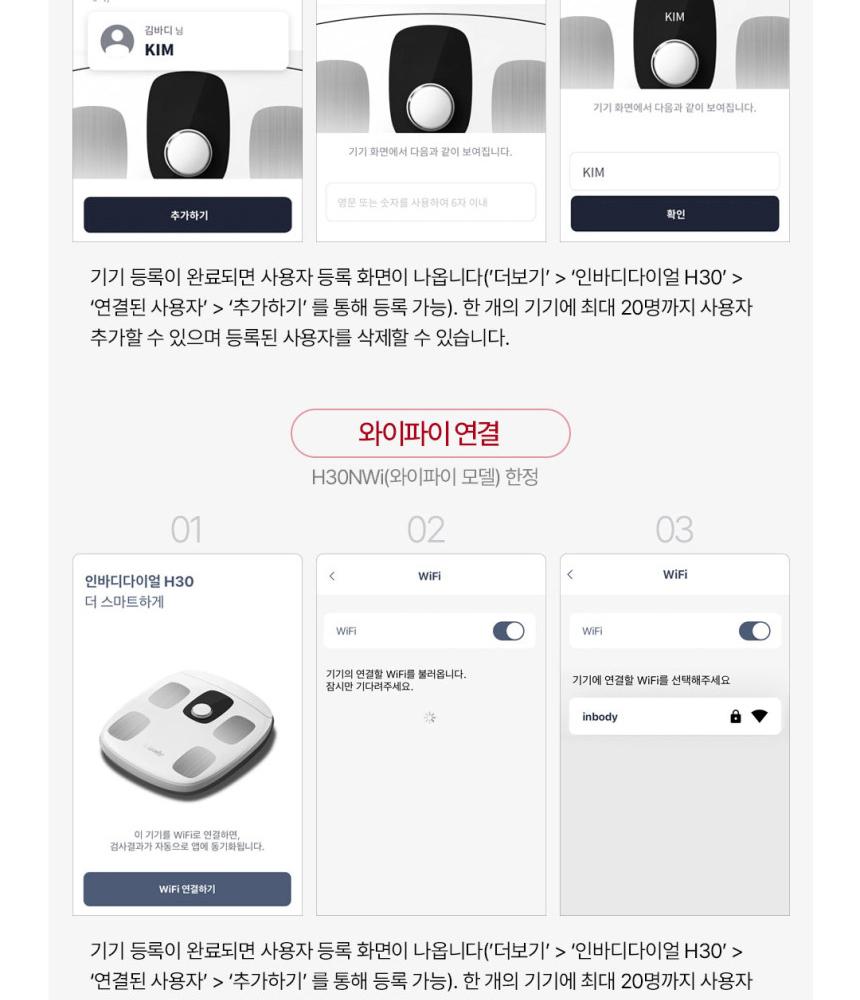The width and height of the screenshot is (860, 1000).
Task: Click the WiFi signal icon next to inbody
Action: [x=759, y=716]
